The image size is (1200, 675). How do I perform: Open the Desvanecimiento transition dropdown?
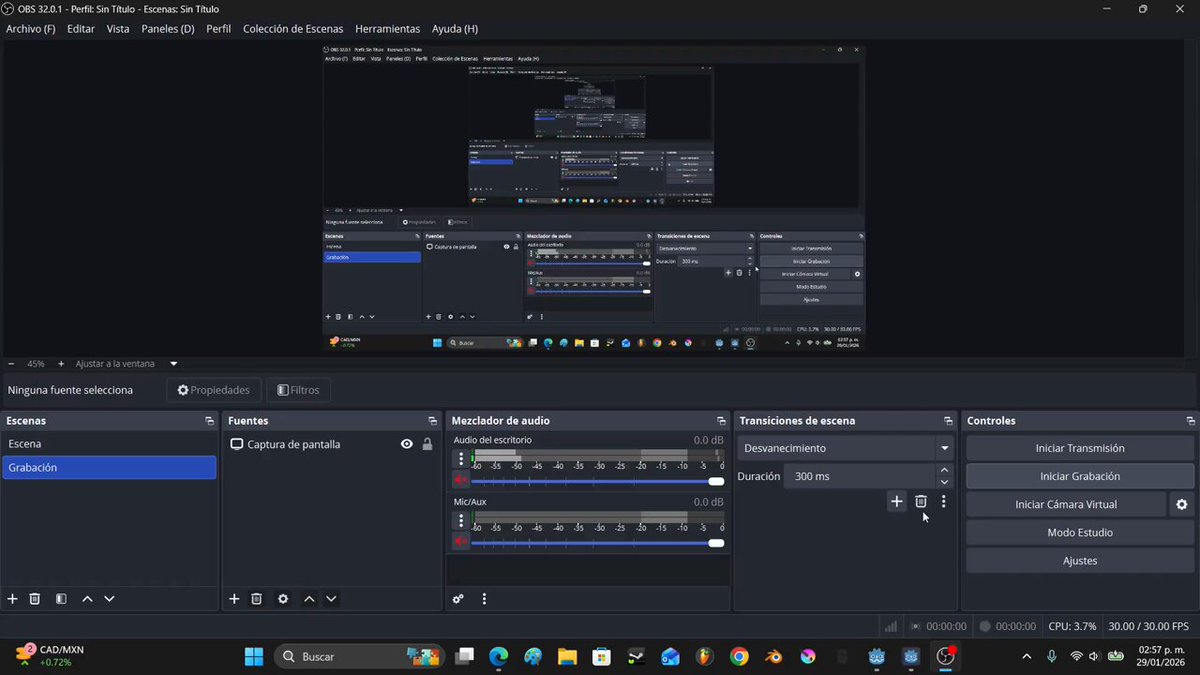(x=846, y=448)
